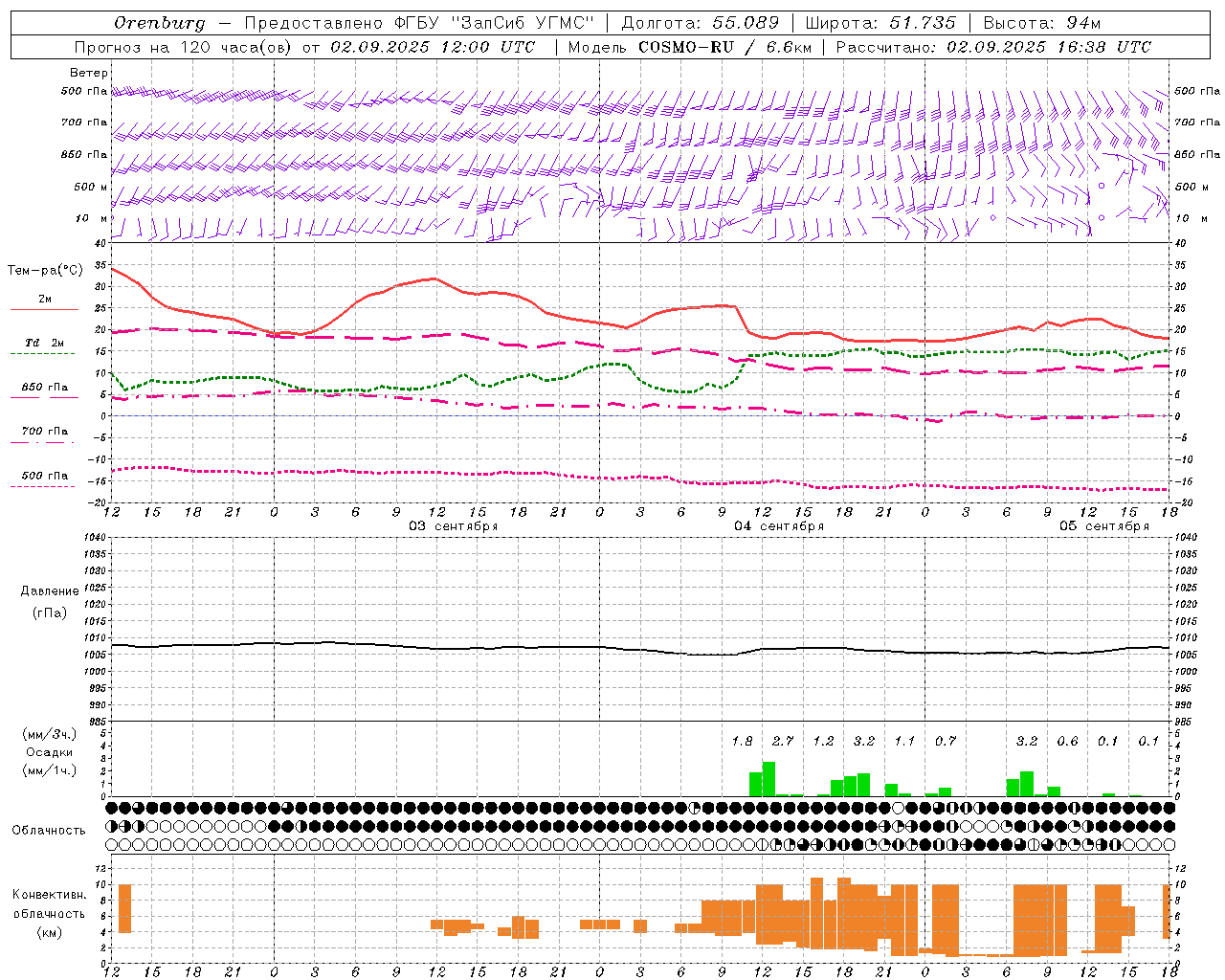Click the 1.8 precipitation value
Screen dimensions: 1225x980
tap(743, 741)
